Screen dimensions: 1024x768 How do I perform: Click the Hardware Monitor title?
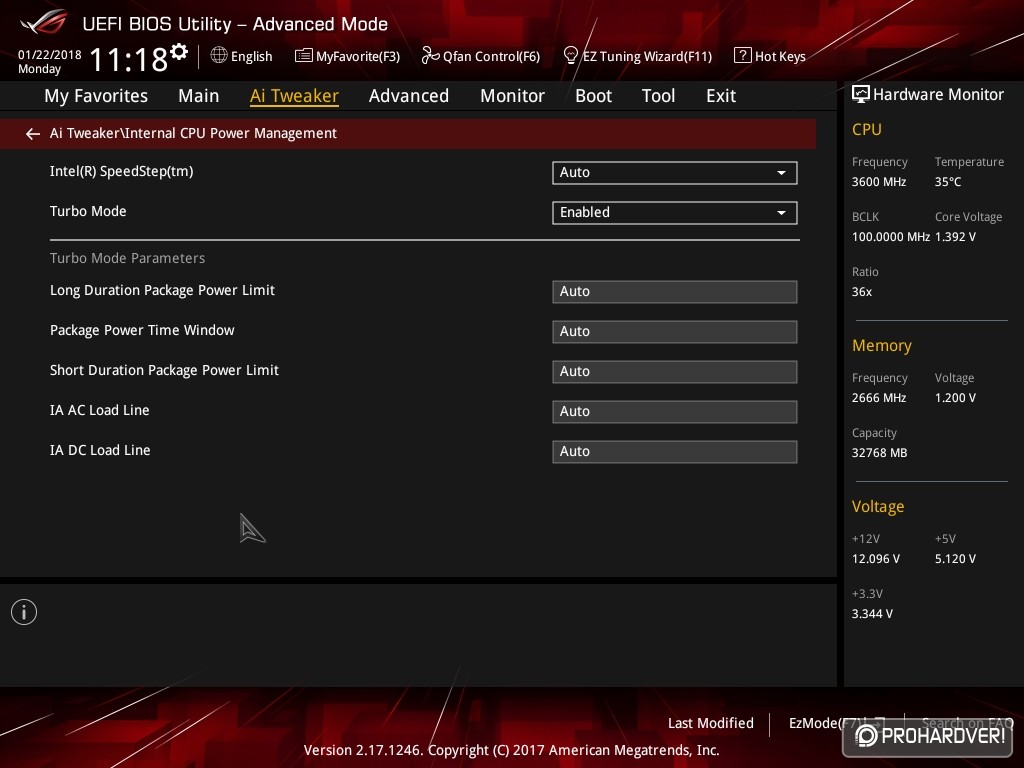[x=938, y=95]
